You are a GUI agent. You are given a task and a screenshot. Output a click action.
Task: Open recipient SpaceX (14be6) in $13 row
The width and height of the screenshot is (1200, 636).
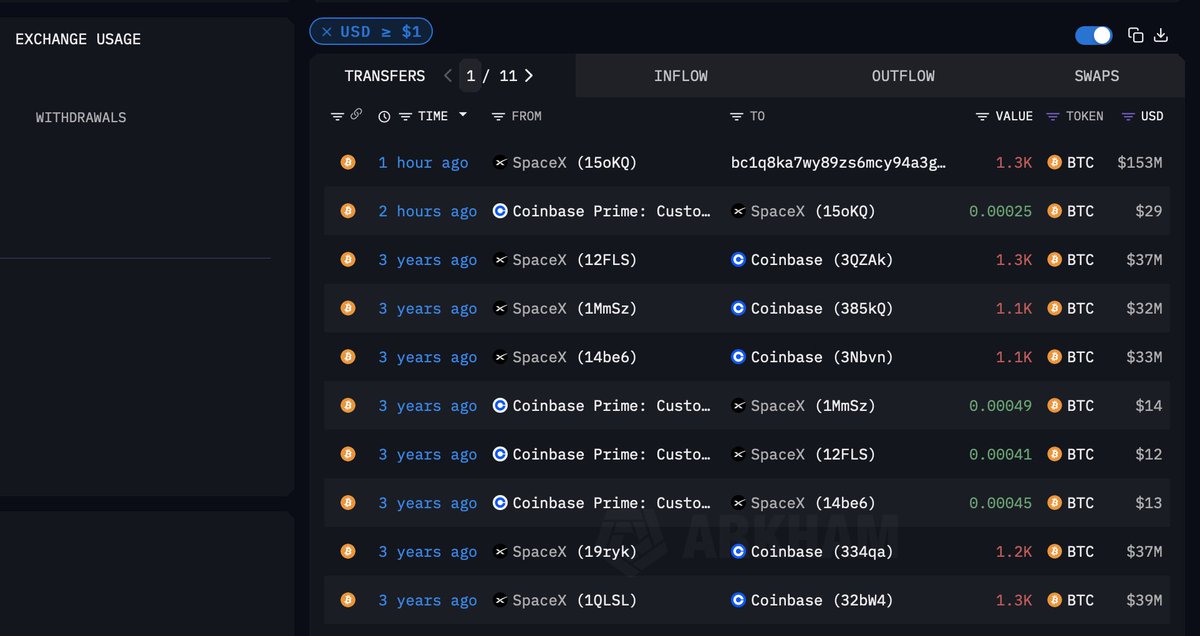click(x=813, y=503)
